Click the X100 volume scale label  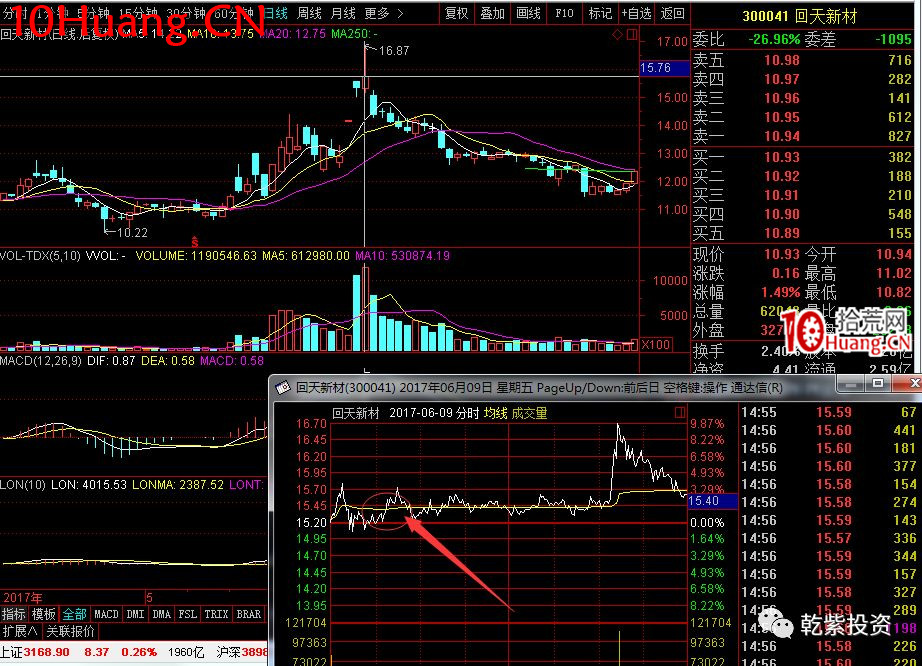(x=656, y=344)
